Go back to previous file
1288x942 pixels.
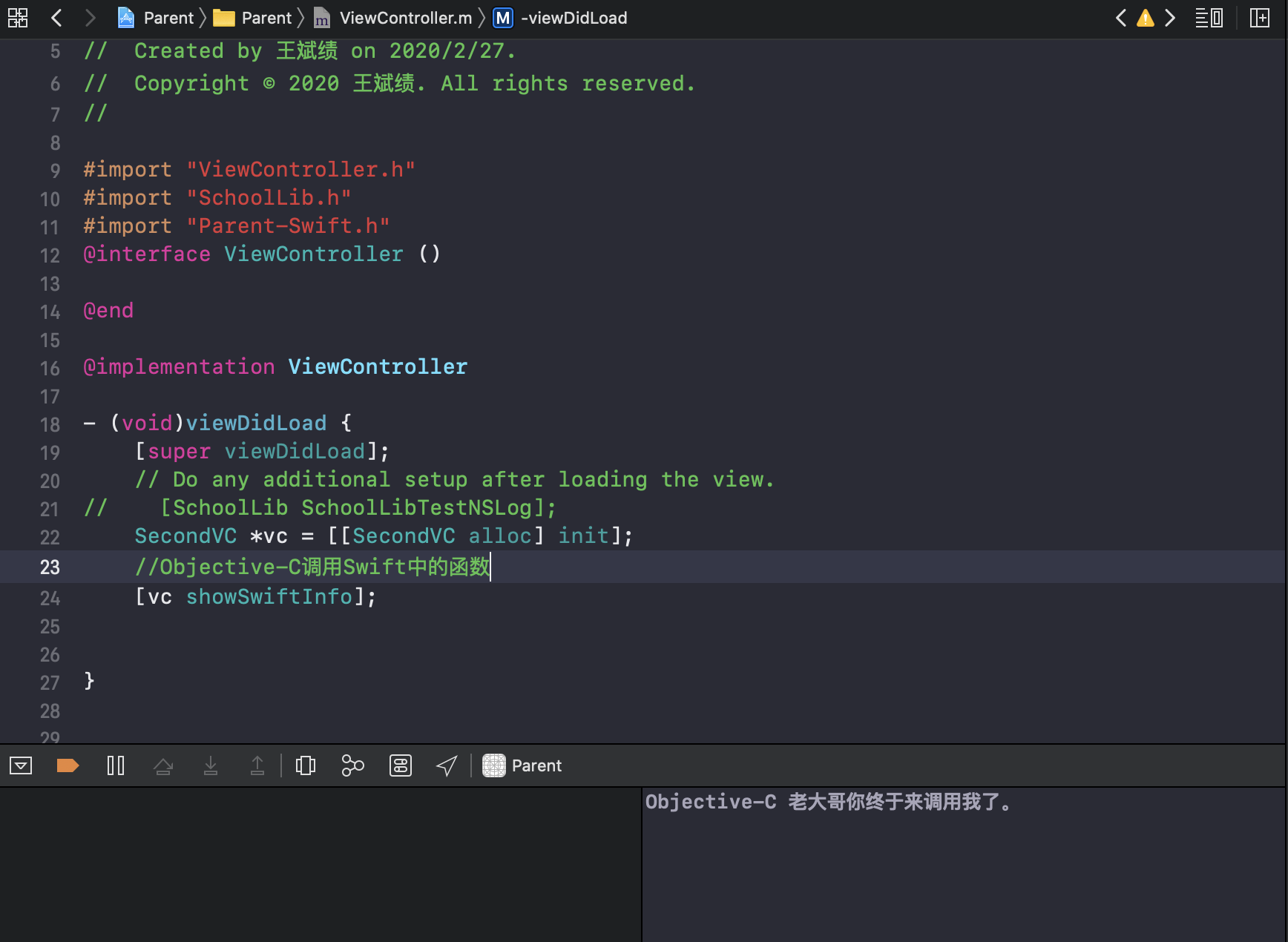56,18
